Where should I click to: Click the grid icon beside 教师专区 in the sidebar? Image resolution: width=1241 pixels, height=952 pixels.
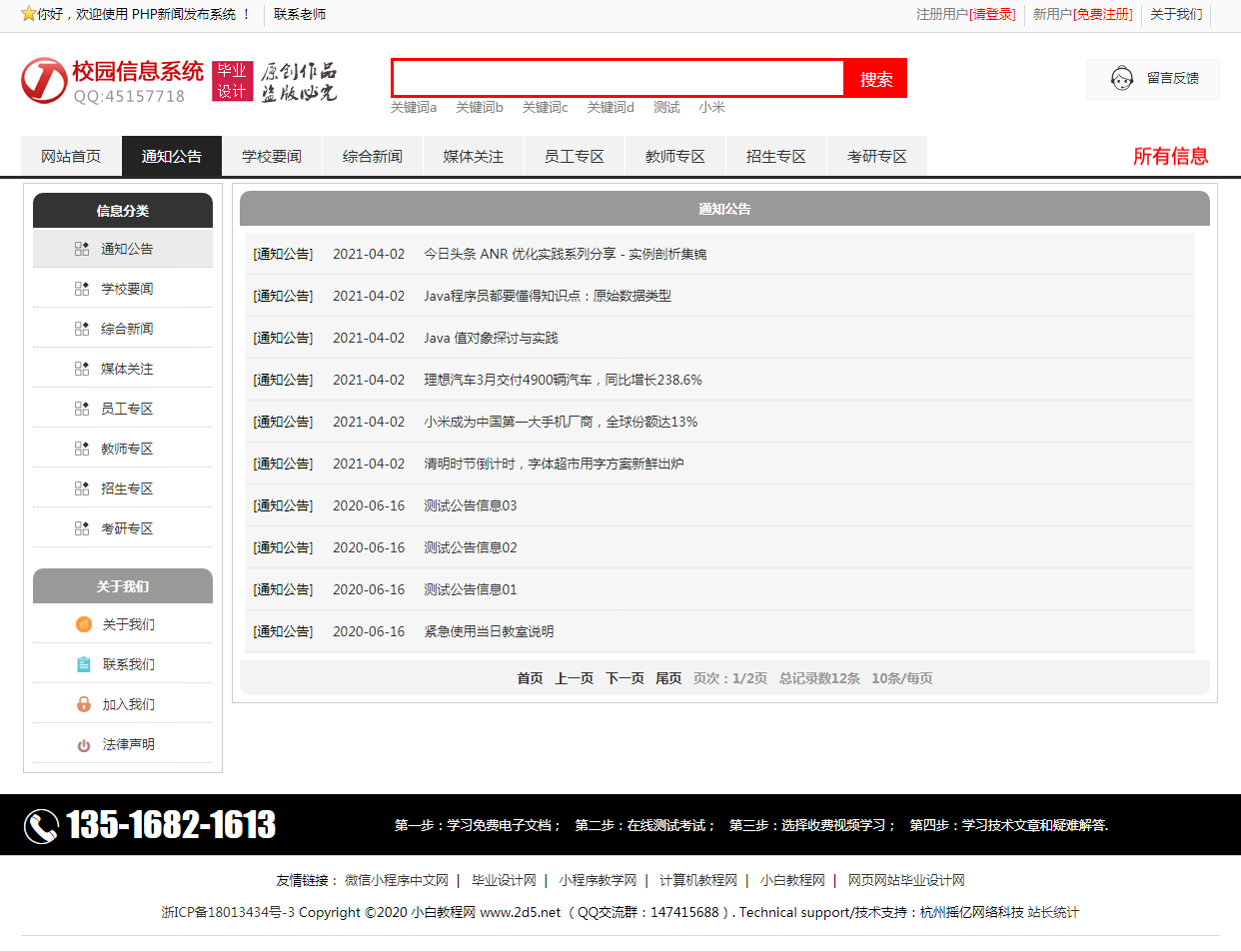82,449
